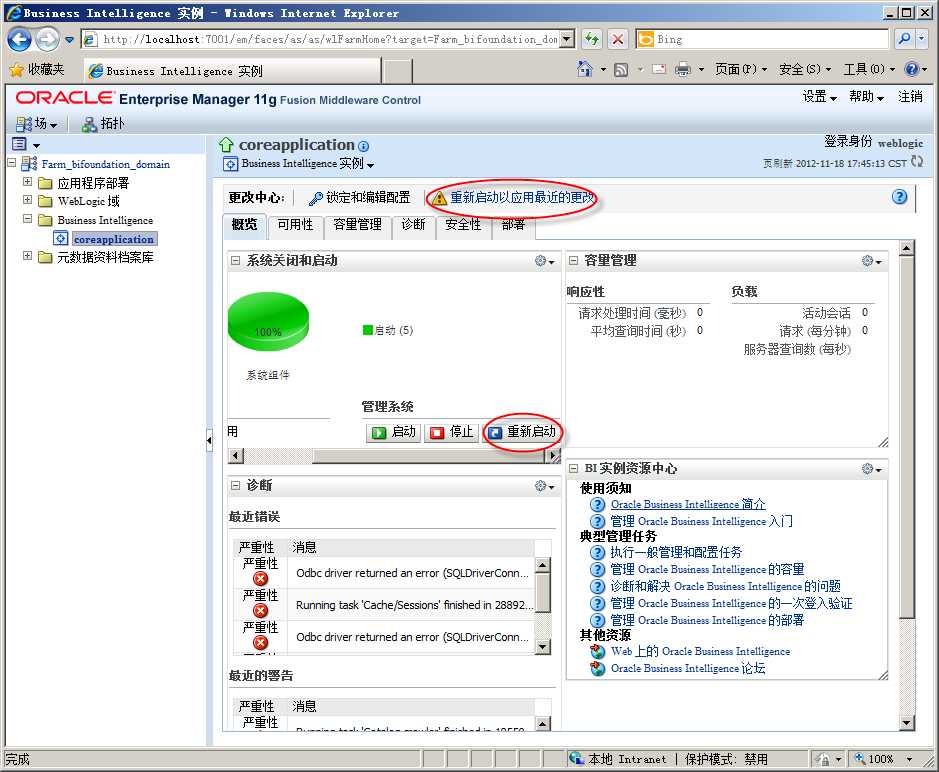Click the gear icon in Diagnostics panel
Viewport: 939px width, 772px height.
pyautogui.click(x=544, y=486)
